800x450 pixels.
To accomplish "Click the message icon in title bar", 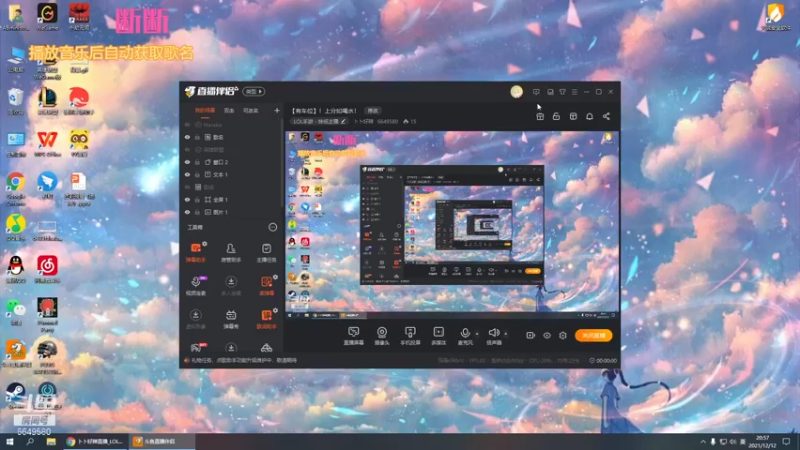I will (536, 92).
